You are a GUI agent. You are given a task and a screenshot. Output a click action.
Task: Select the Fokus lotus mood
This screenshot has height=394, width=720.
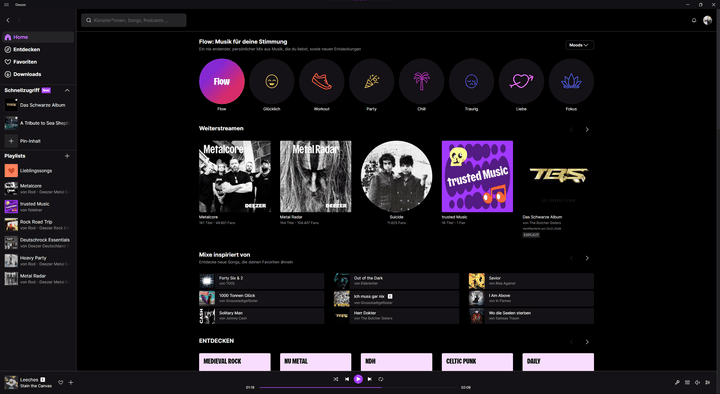click(571, 81)
